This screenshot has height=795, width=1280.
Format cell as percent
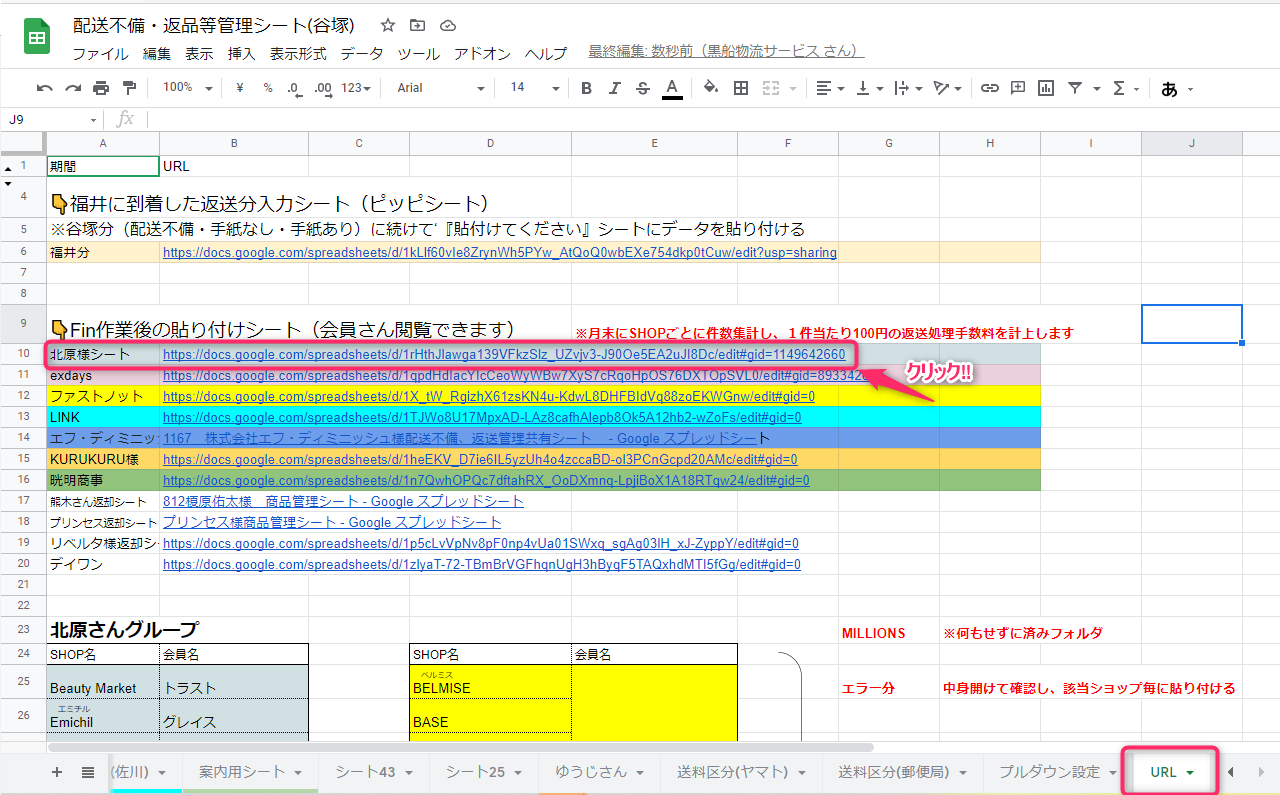[267, 88]
